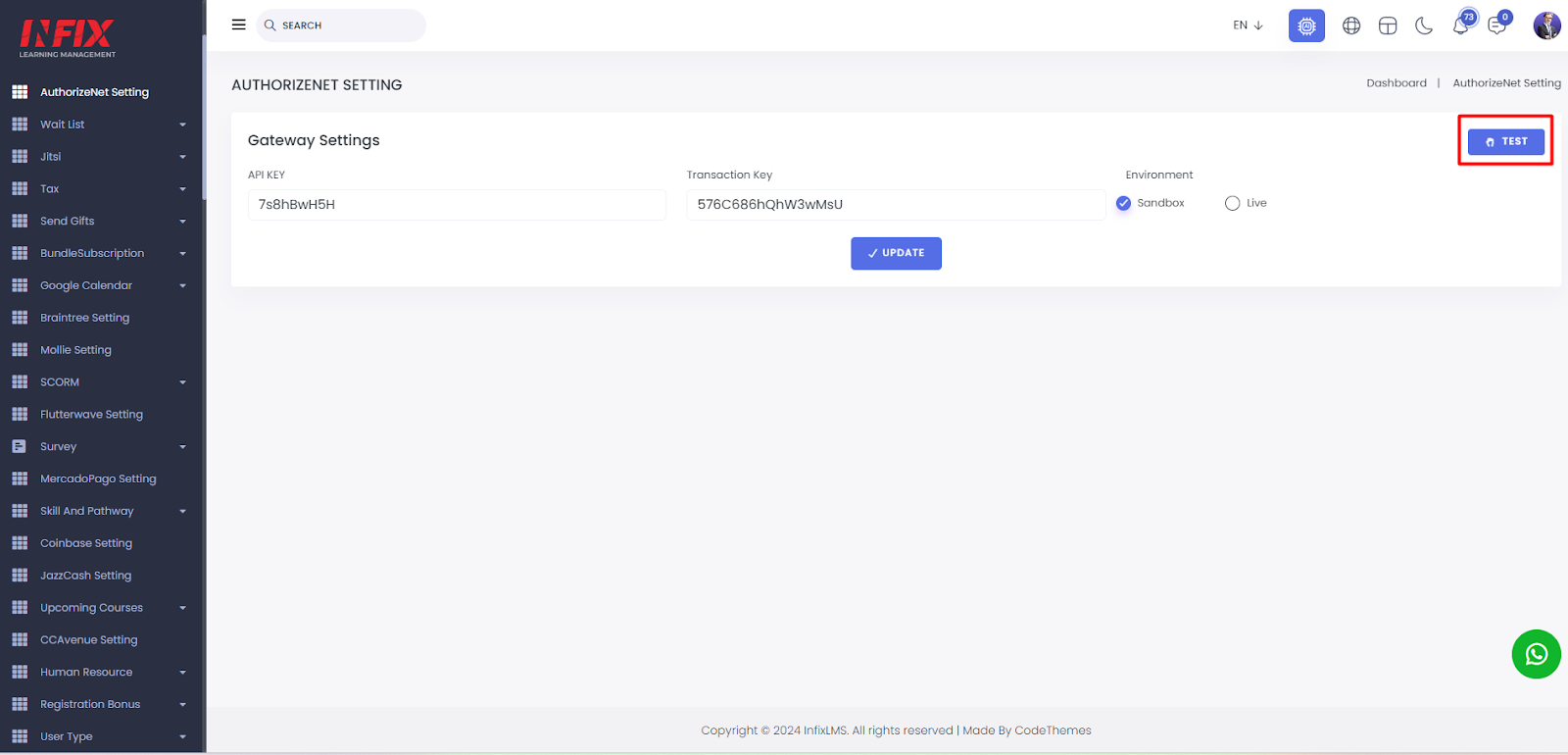Viewport: 1568px width, 755px height.
Task: Click grid icon beside Google Calendar
Action: (x=20, y=285)
